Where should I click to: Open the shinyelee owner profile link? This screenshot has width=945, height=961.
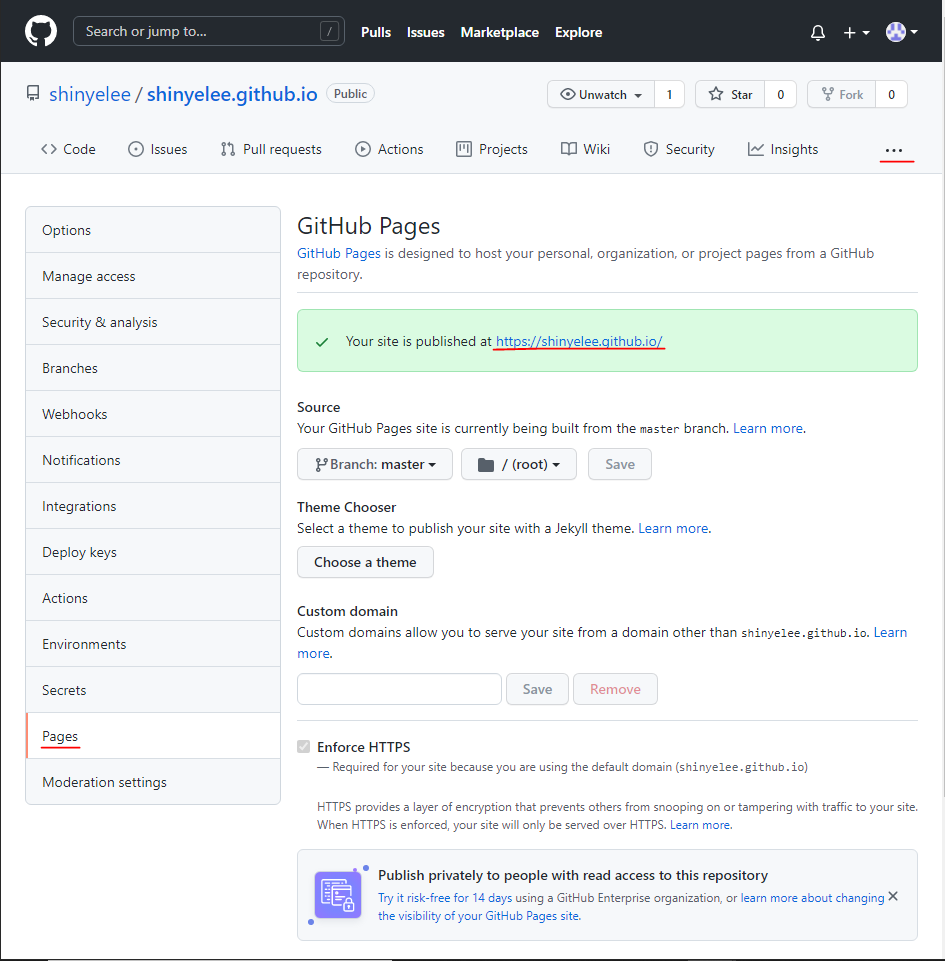[x=89, y=94]
